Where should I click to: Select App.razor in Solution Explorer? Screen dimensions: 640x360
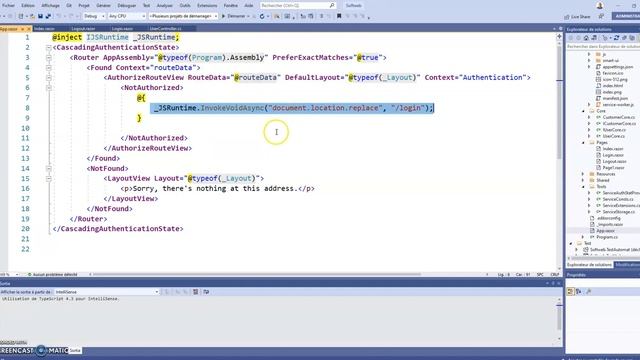tap(605, 231)
